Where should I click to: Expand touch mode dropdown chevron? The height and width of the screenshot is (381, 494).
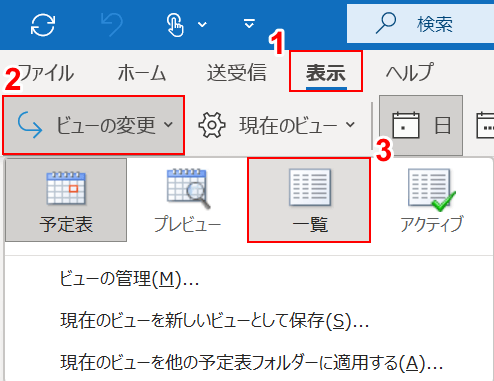[202, 24]
